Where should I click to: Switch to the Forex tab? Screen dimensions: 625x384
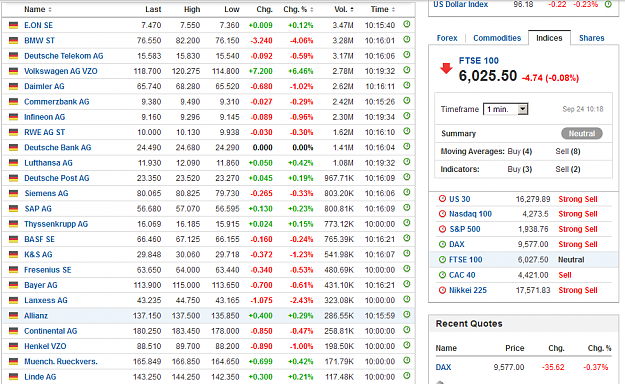pos(447,38)
